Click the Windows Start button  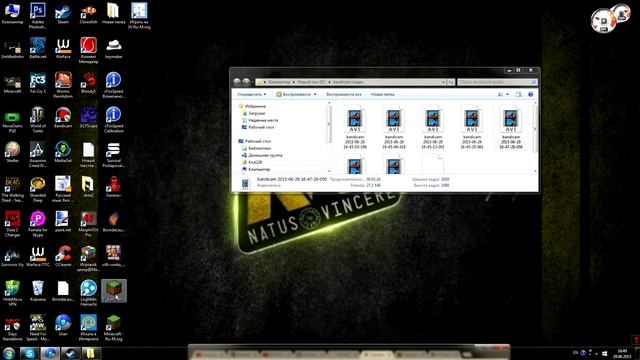click(x=9, y=353)
